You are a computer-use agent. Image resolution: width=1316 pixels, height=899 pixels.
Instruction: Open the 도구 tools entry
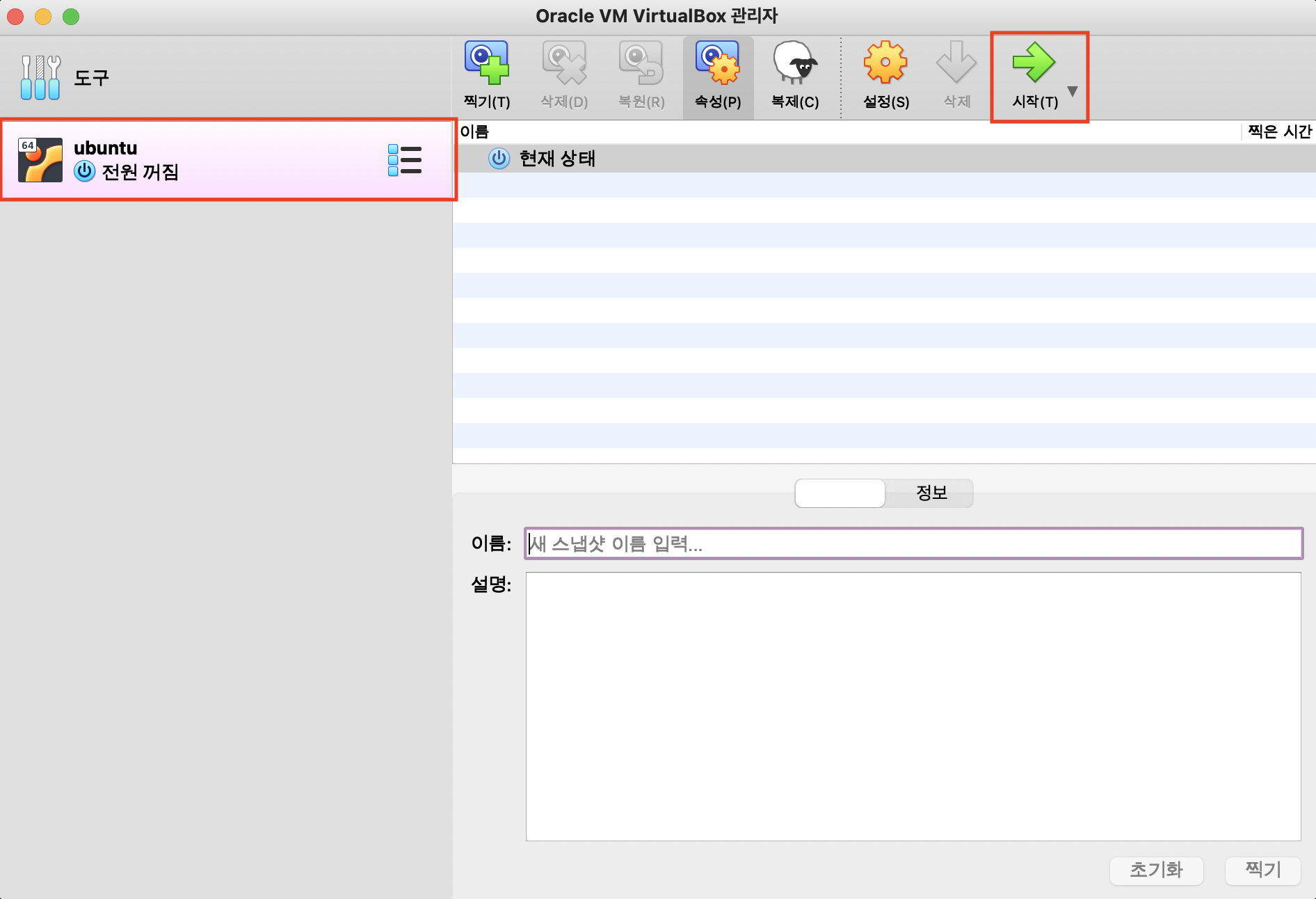pyautogui.click(x=226, y=77)
